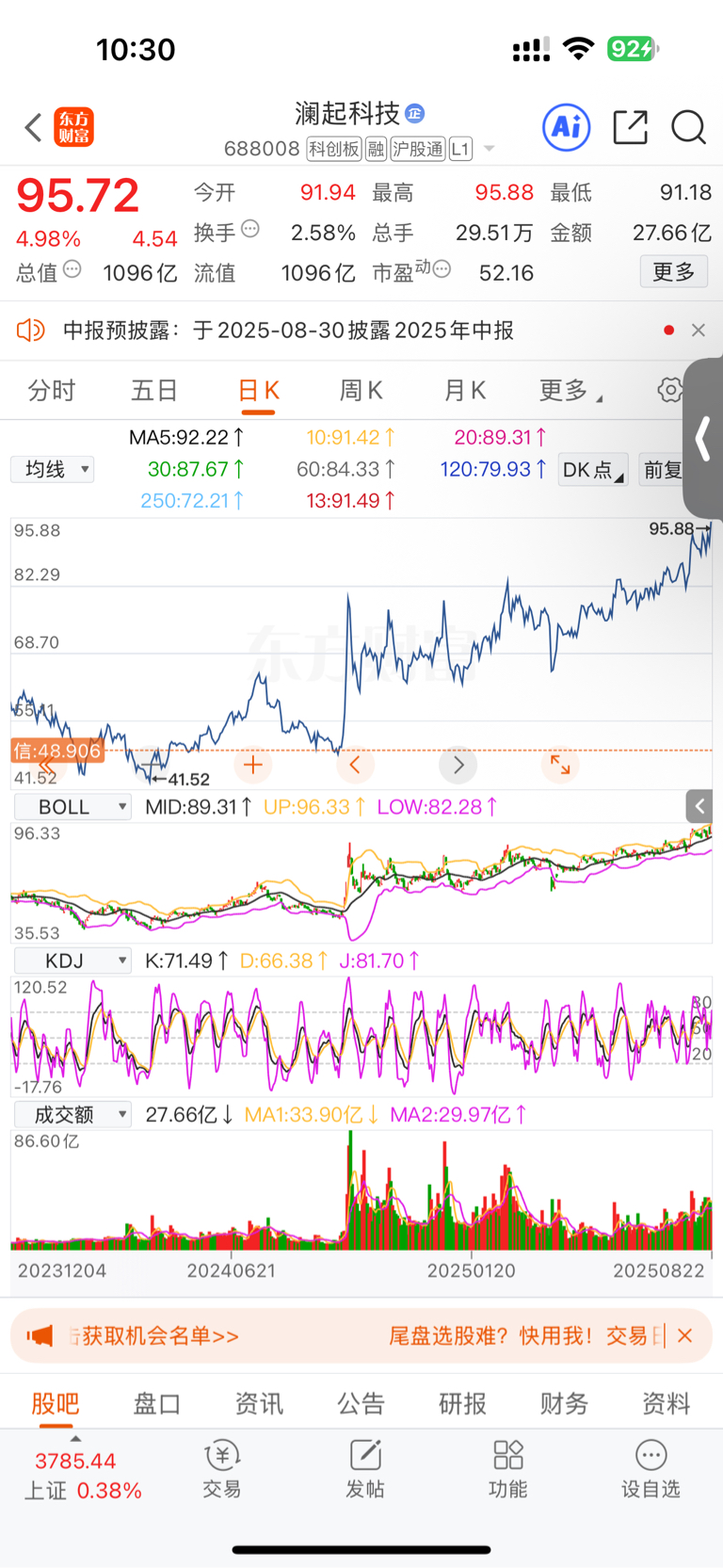
Task: Tap the 科创板 tag
Action: point(334,149)
